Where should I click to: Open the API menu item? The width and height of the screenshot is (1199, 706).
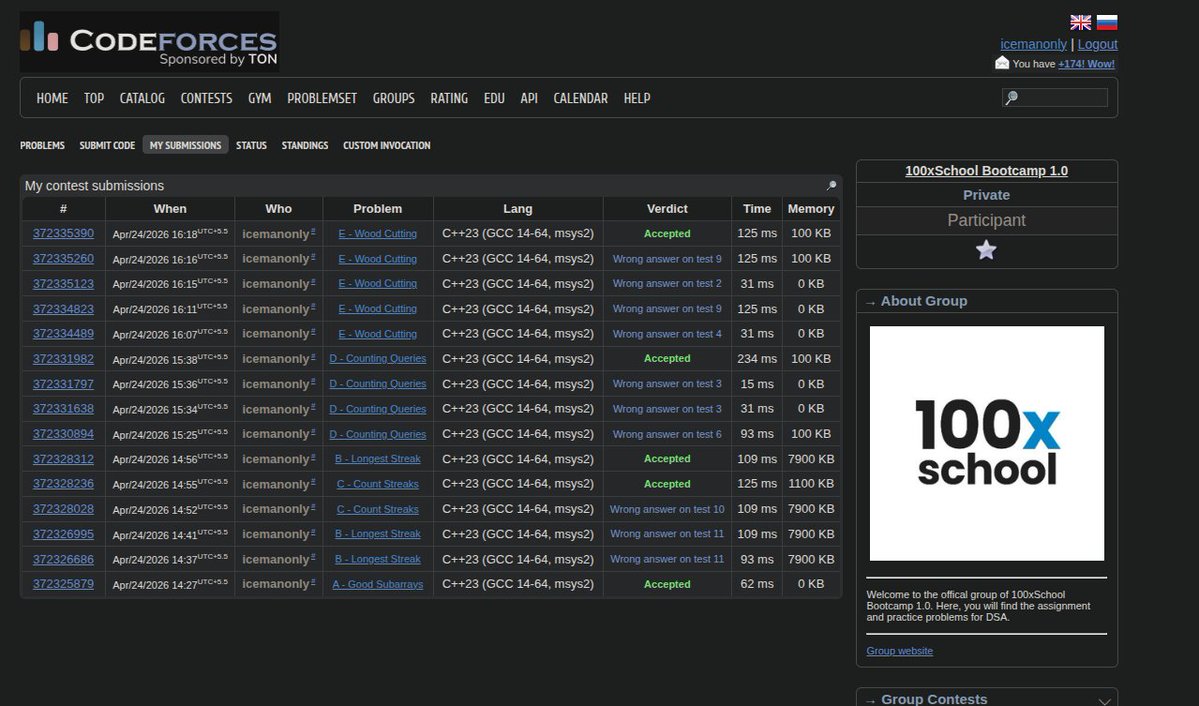tap(529, 98)
